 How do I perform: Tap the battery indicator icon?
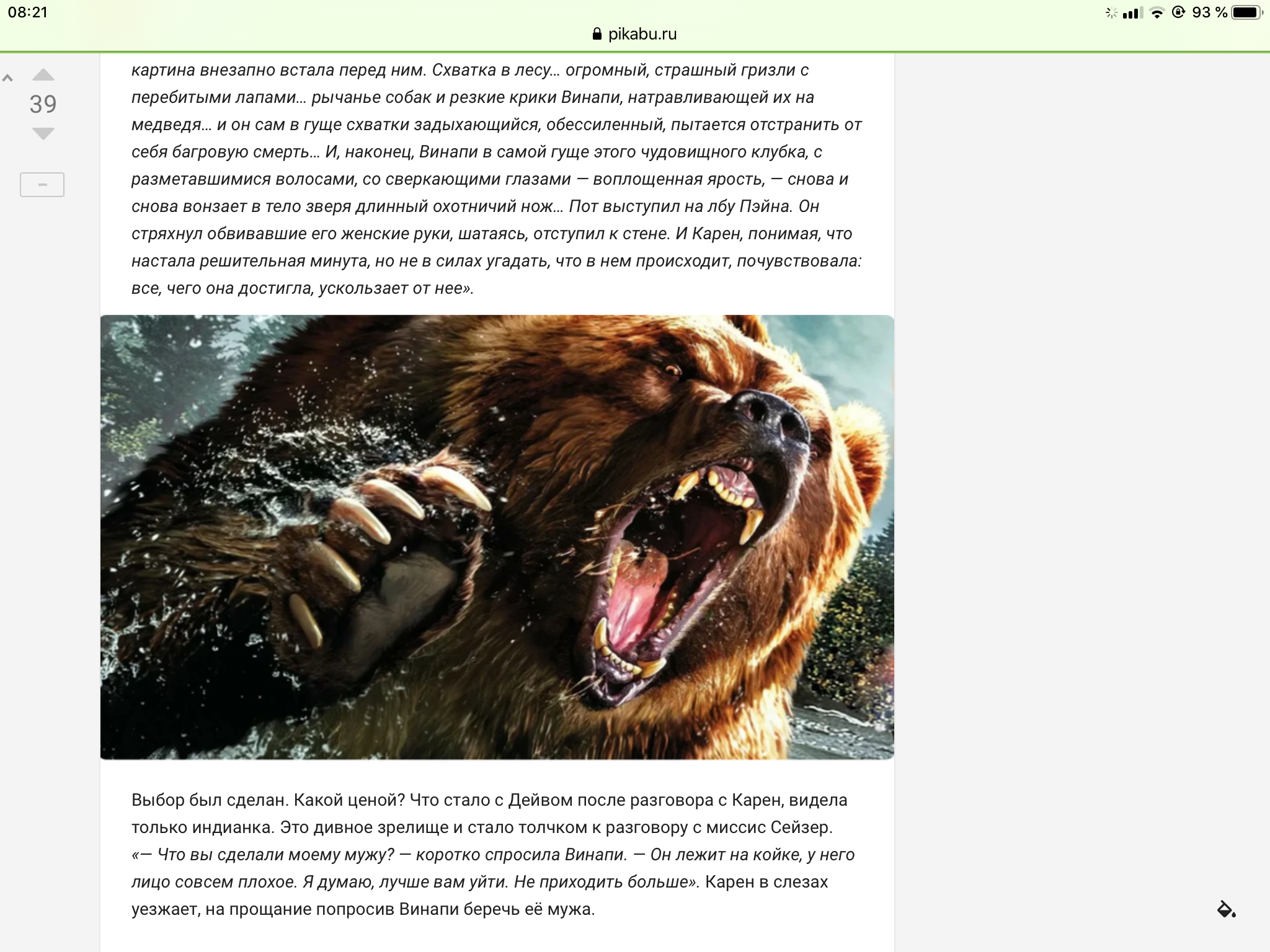point(1246,12)
